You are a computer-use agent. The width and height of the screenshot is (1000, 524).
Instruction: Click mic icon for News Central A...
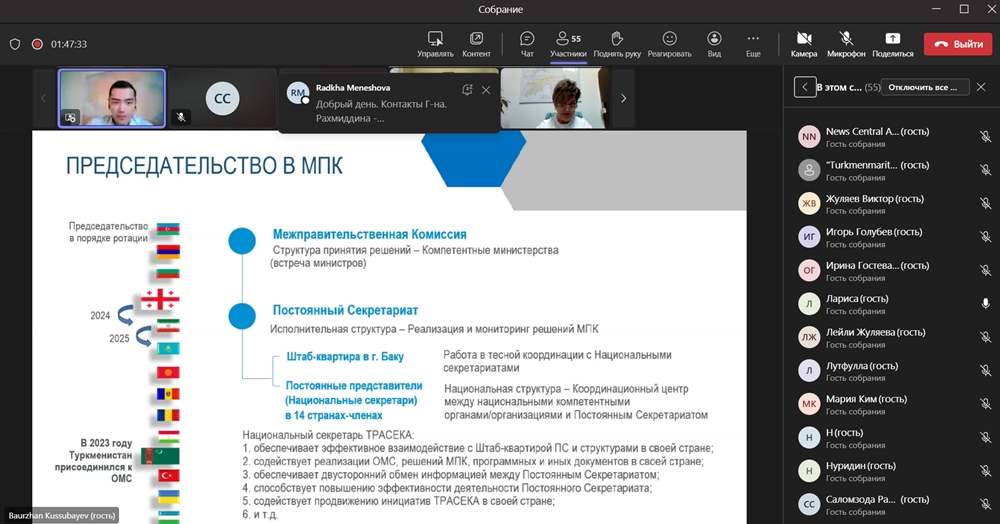(x=985, y=136)
